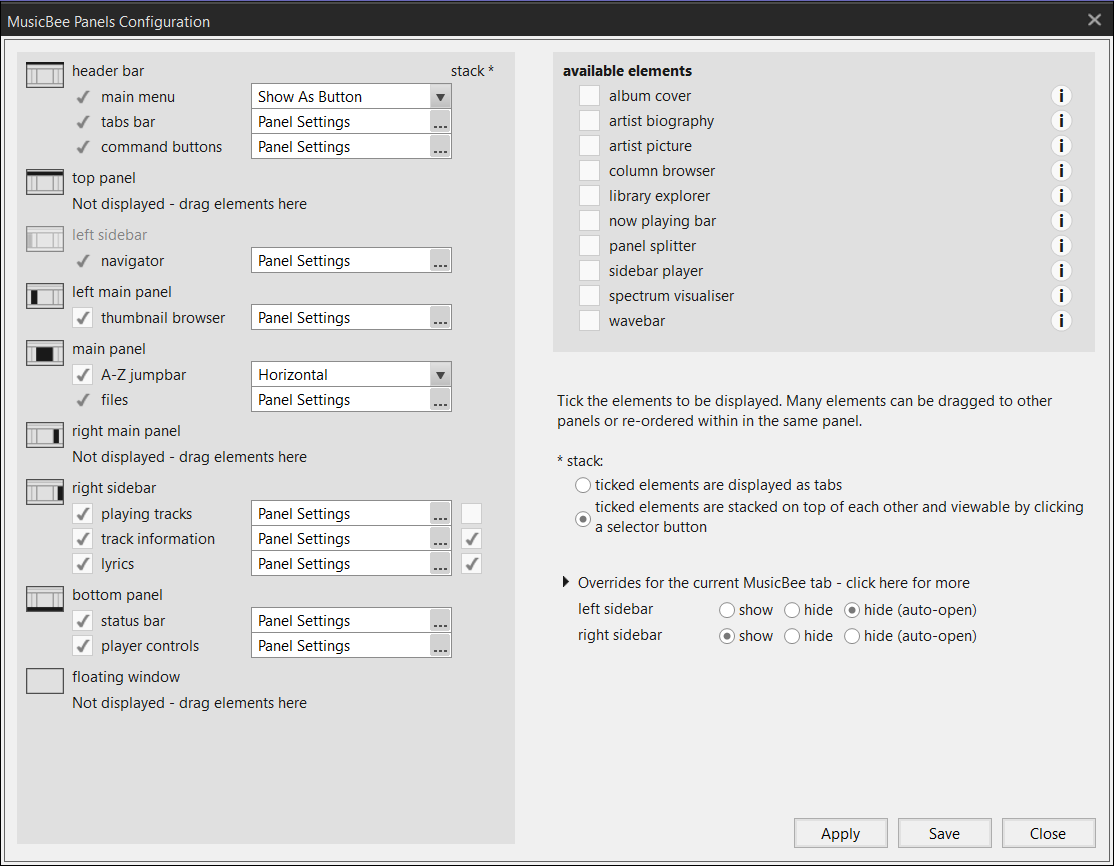1114x866 pixels.
Task: Toggle stack checkbox for lyrics
Action: pos(471,564)
